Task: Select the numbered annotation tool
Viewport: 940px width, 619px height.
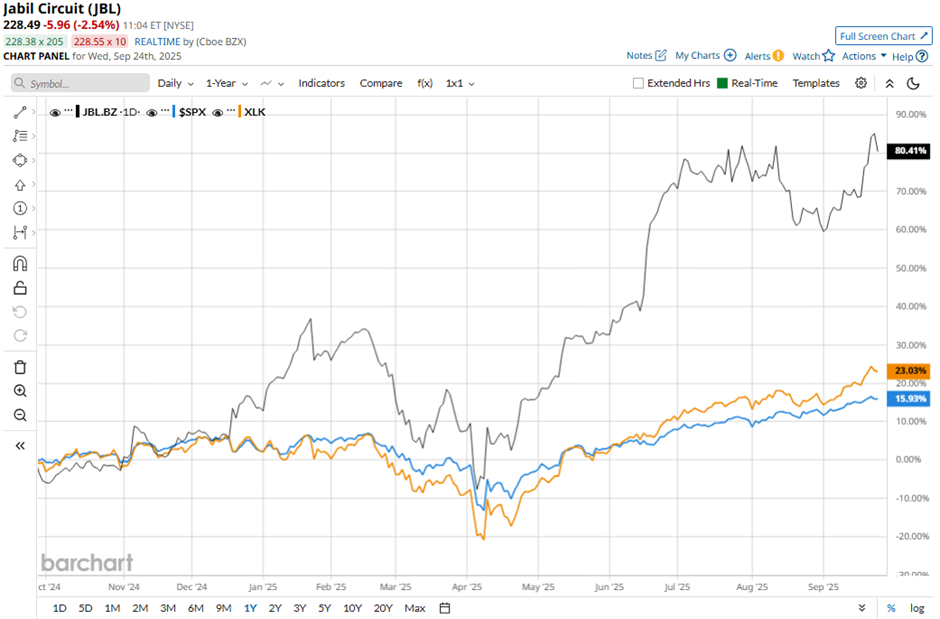Action: coord(20,208)
